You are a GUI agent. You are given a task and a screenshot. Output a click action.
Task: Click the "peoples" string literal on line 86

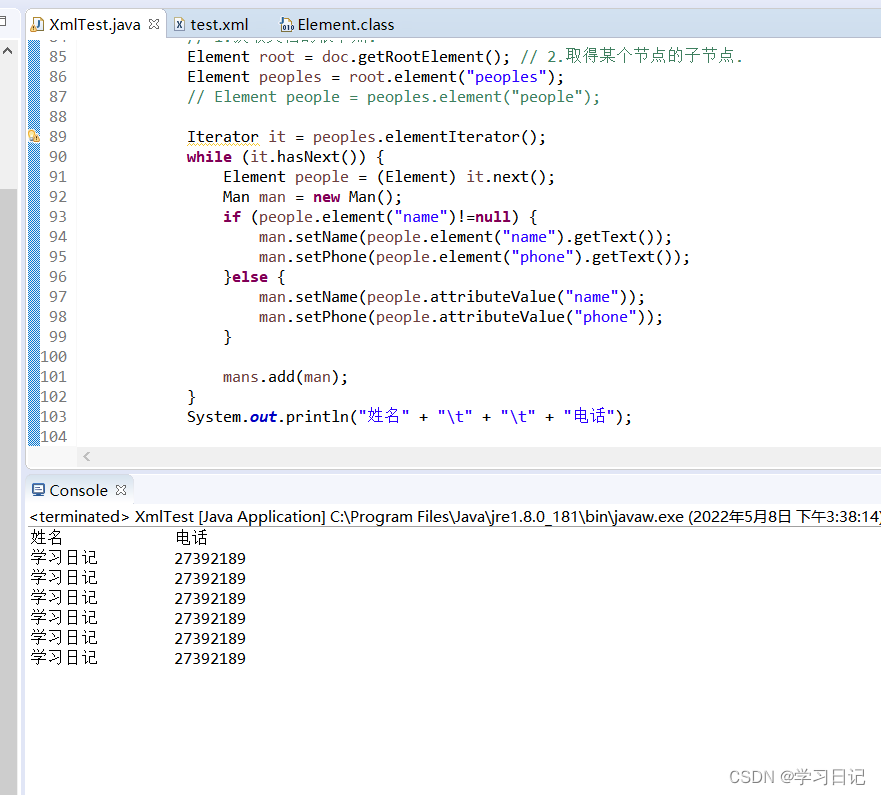coord(506,77)
